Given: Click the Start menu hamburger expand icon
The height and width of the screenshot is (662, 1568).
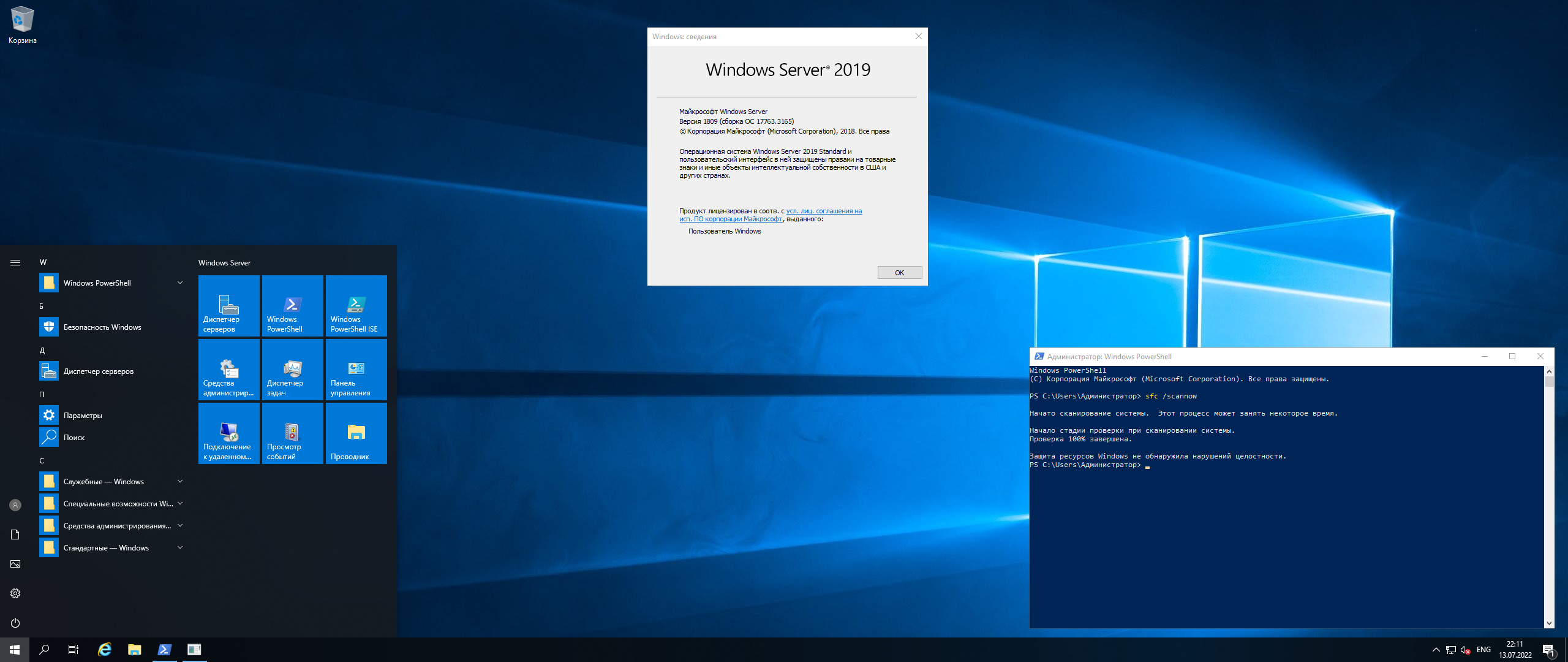Looking at the screenshot, I should tap(15, 262).
